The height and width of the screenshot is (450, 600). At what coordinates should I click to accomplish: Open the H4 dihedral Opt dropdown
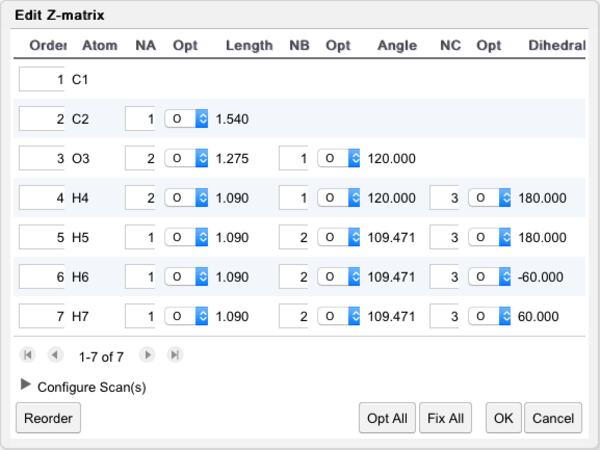point(492,198)
